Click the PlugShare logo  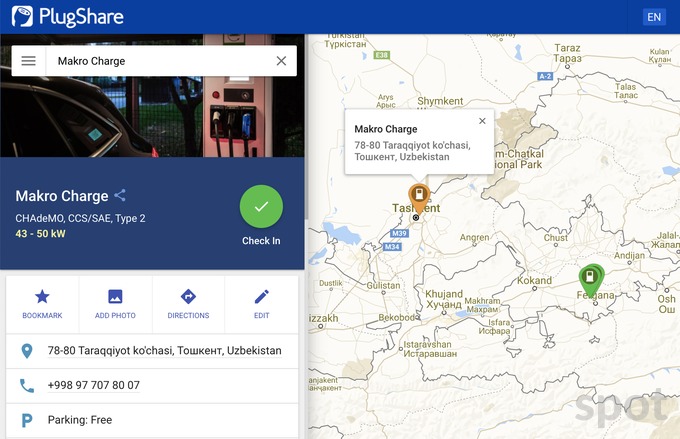pyautogui.click(x=51, y=16)
